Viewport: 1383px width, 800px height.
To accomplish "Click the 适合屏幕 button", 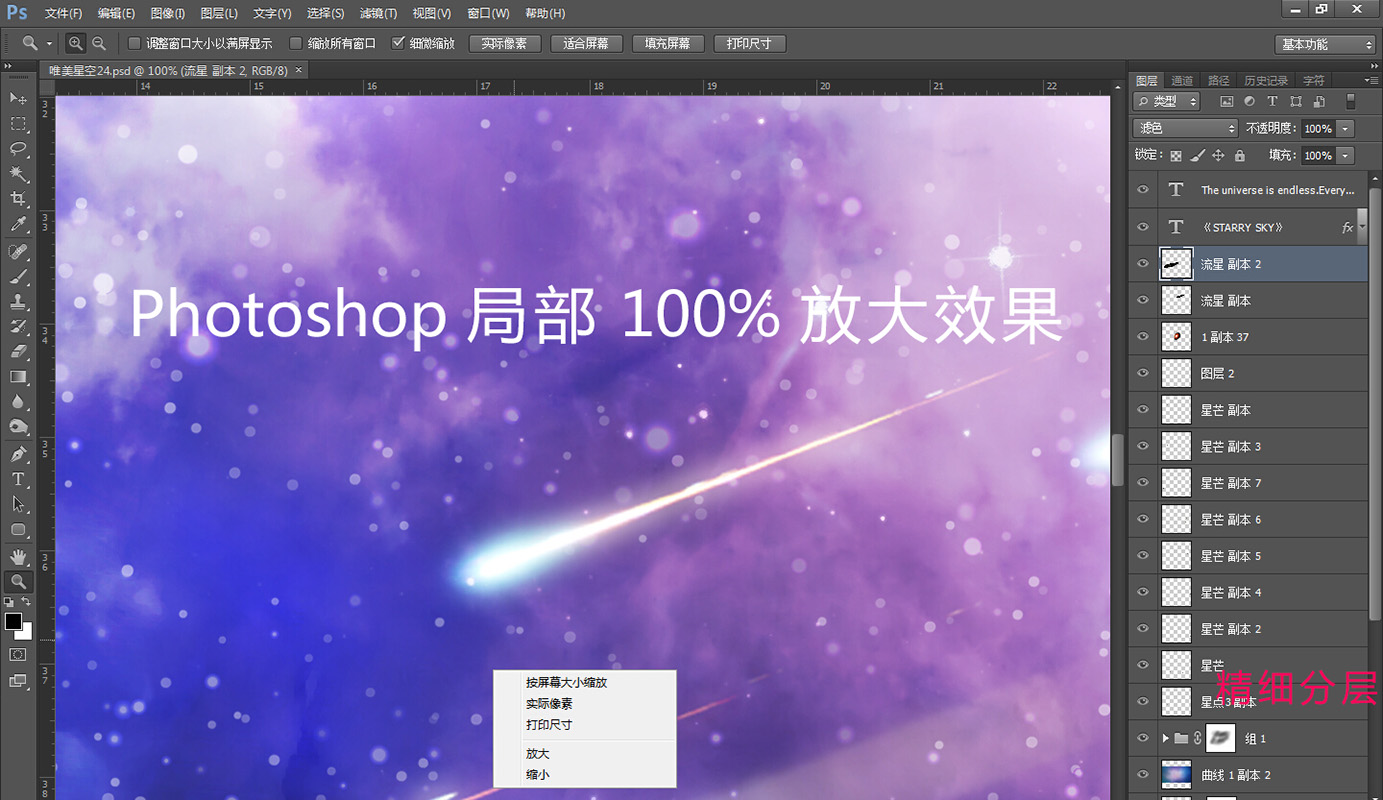I will coord(586,44).
